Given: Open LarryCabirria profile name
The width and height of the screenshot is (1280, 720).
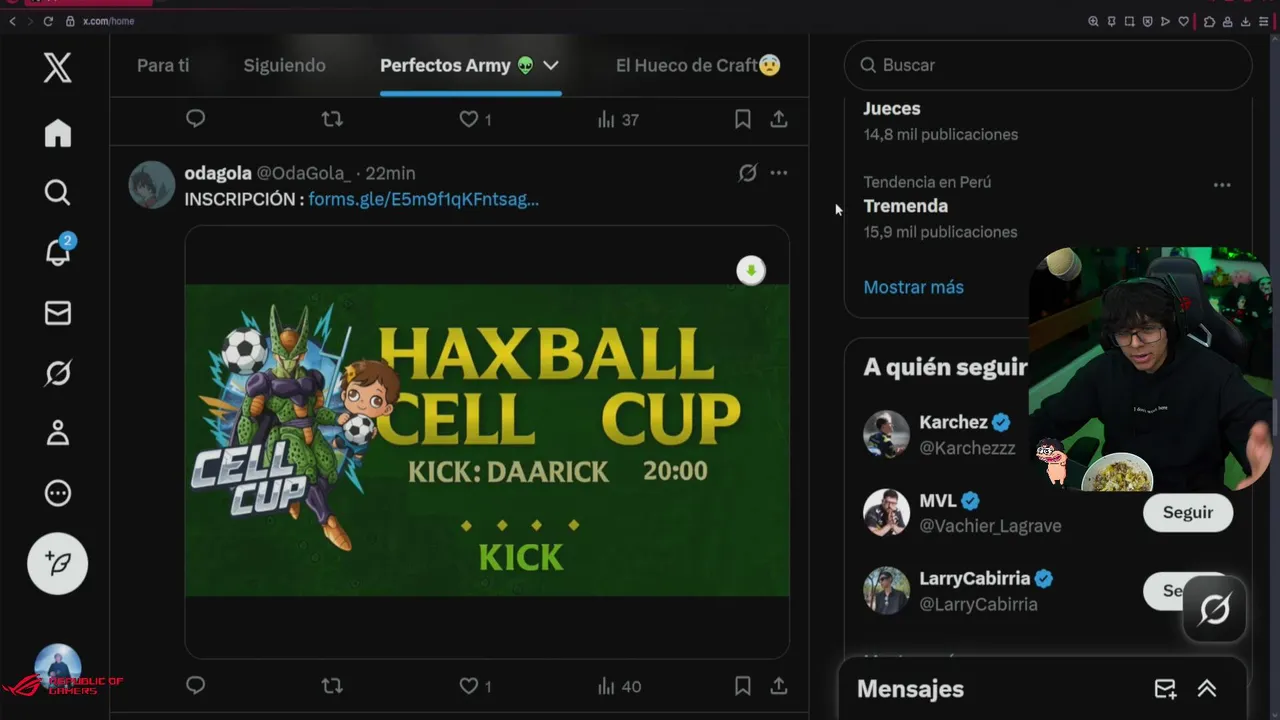Looking at the screenshot, I should (975, 578).
